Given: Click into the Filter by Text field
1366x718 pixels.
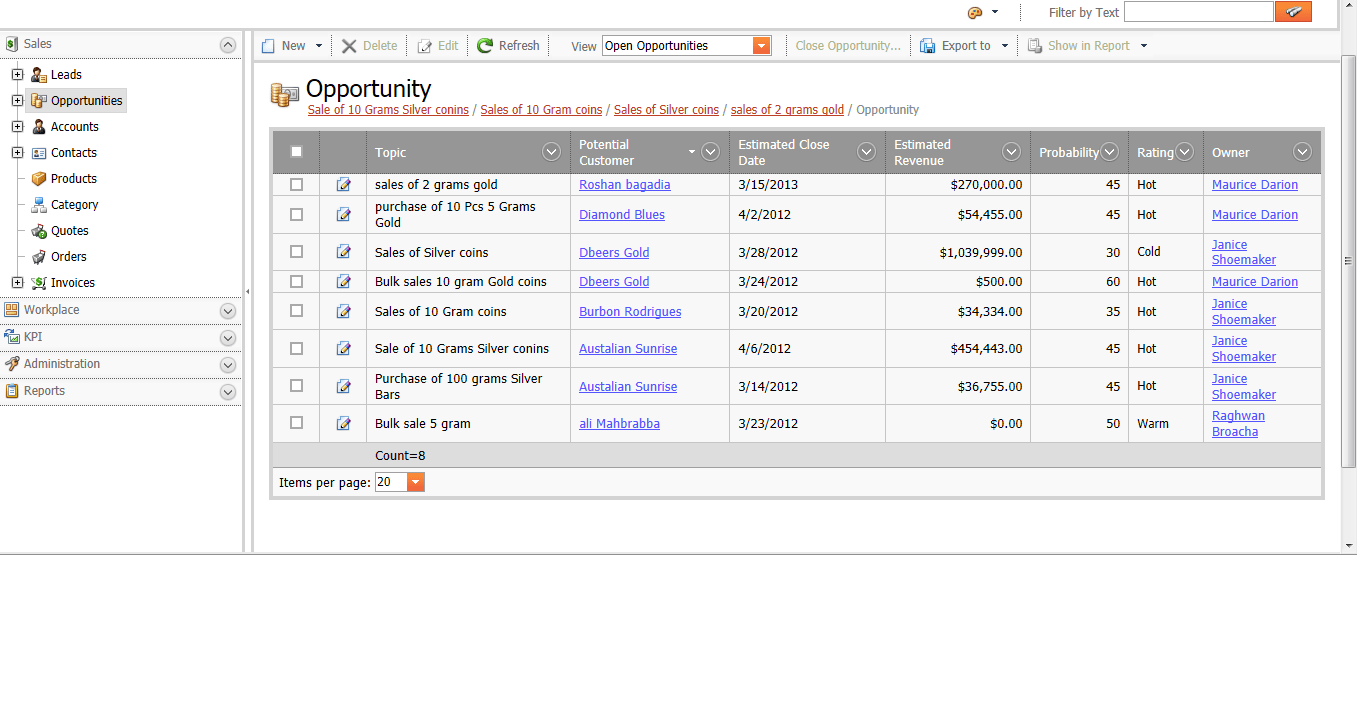Looking at the screenshot, I should click(1197, 12).
